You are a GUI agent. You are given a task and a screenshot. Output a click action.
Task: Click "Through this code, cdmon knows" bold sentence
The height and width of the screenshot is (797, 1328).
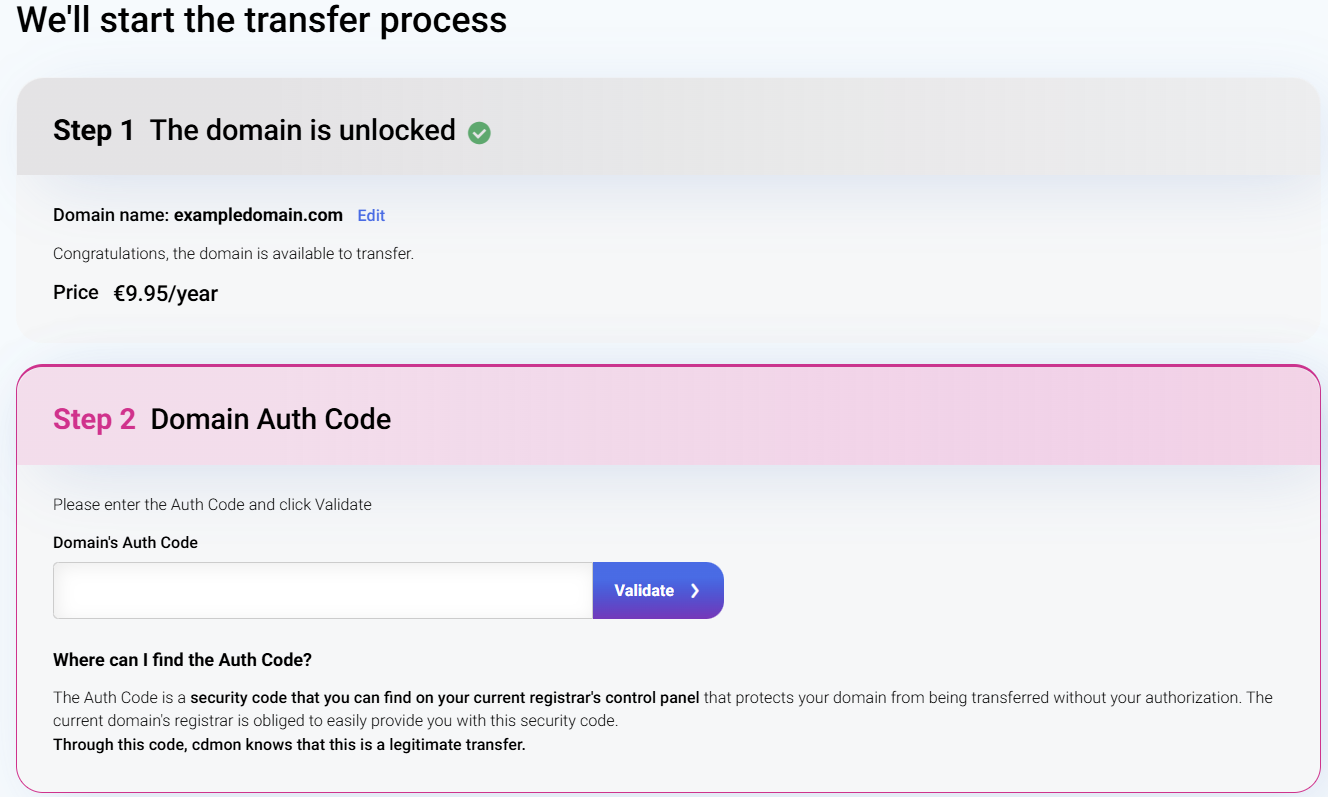pos(289,745)
